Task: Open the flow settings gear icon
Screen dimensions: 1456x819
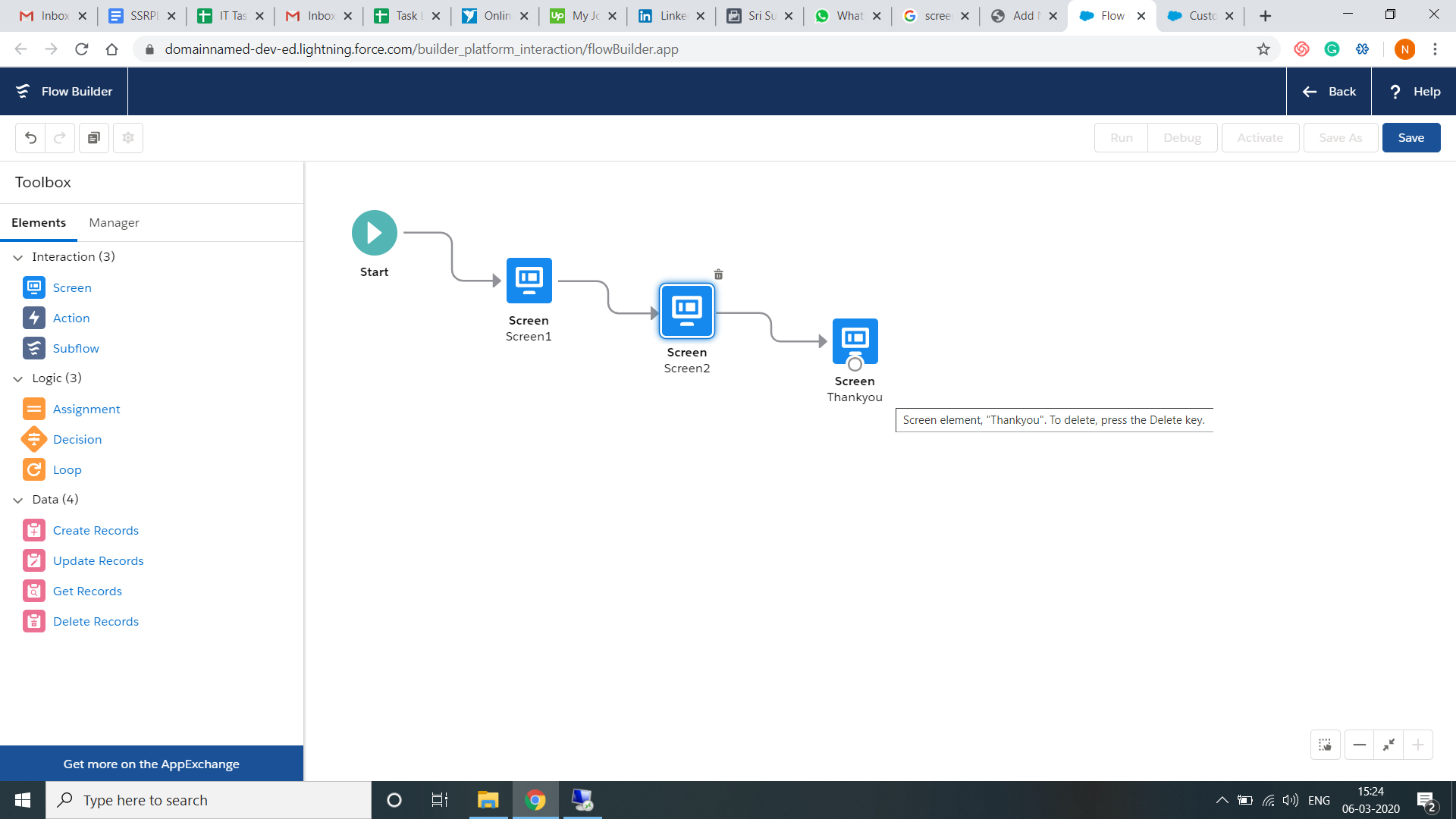Action: point(127,137)
